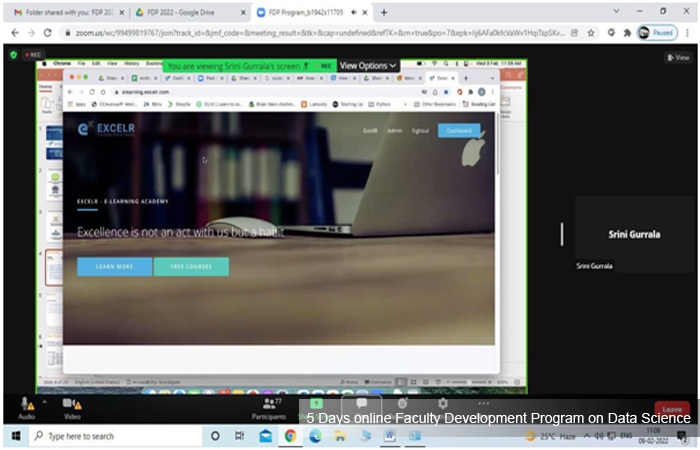This screenshot has width=700, height=450.
Task: Open the green Zoom encryption shield icon
Action: coord(13,55)
